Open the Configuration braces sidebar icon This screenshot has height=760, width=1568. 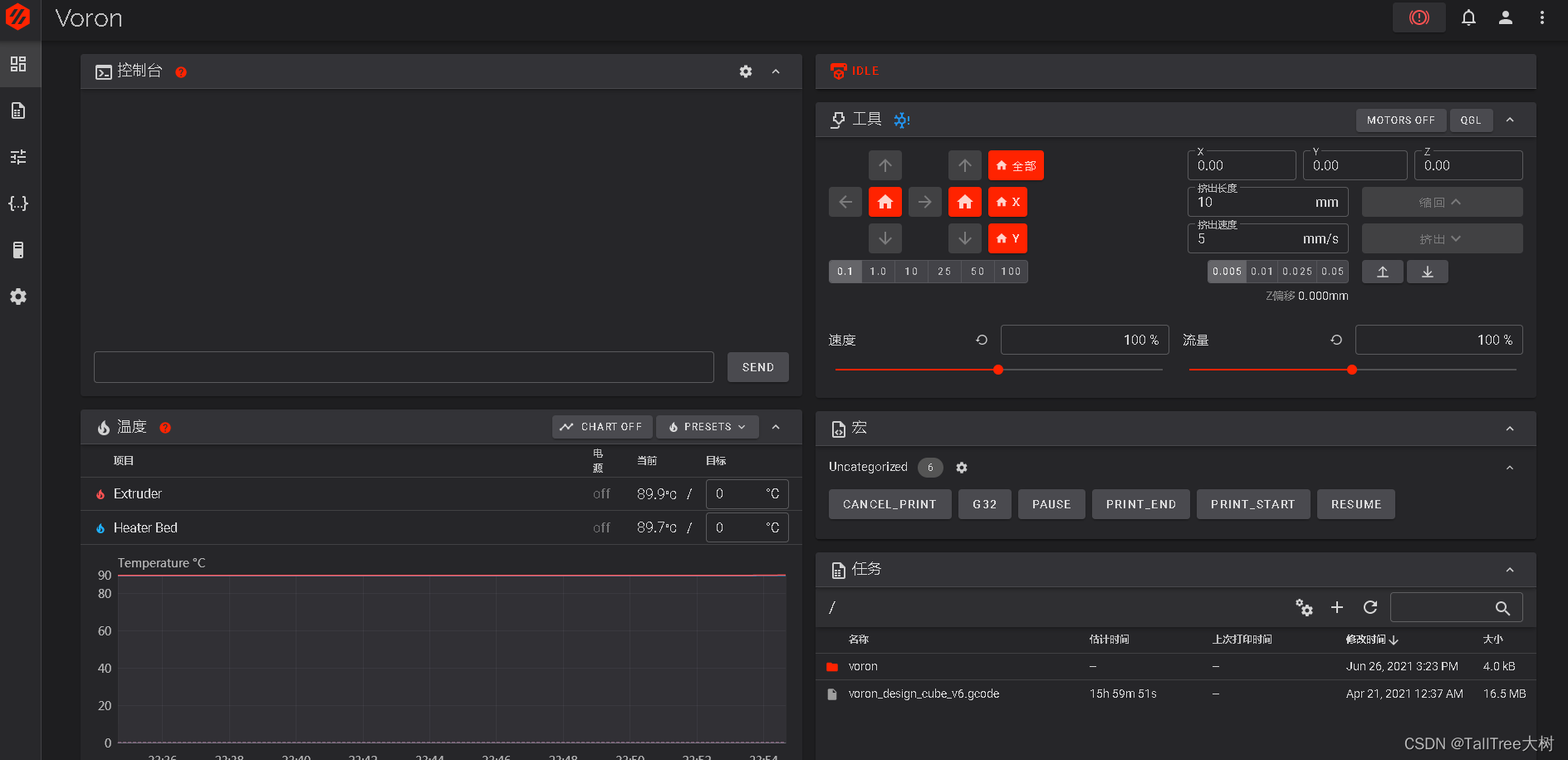coord(18,203)
